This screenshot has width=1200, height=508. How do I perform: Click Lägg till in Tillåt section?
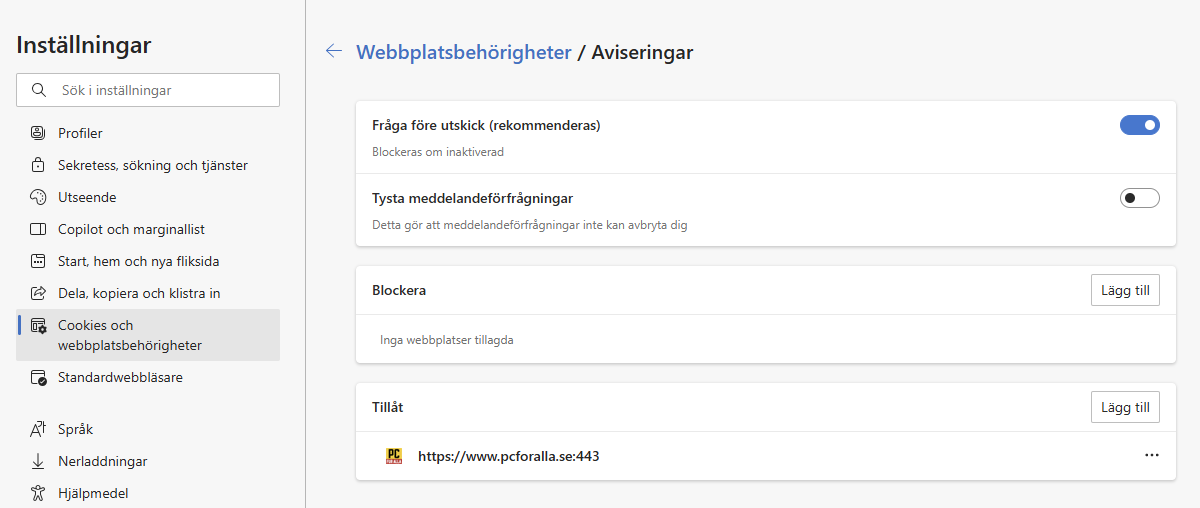pyautogui.click(x=1124, y=407)
